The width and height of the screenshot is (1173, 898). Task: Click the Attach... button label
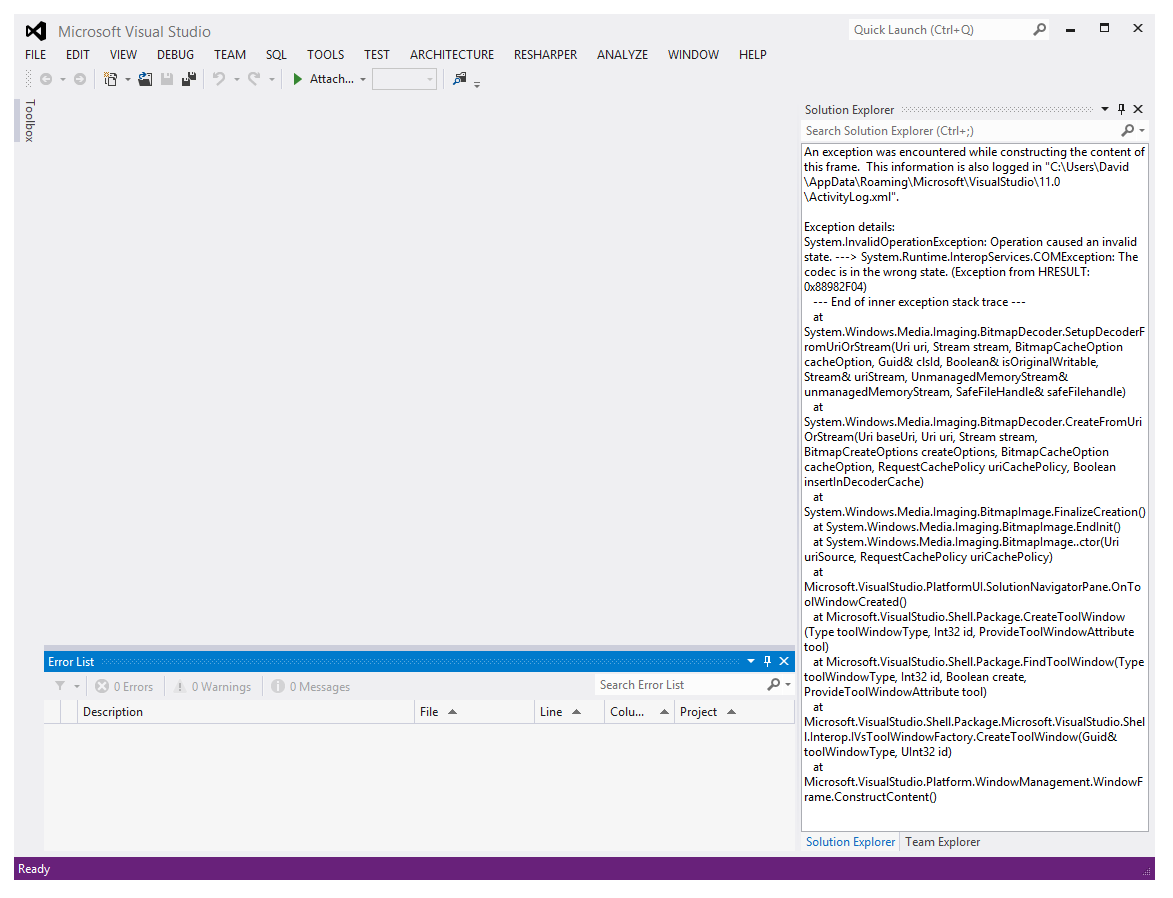point(332,79)
